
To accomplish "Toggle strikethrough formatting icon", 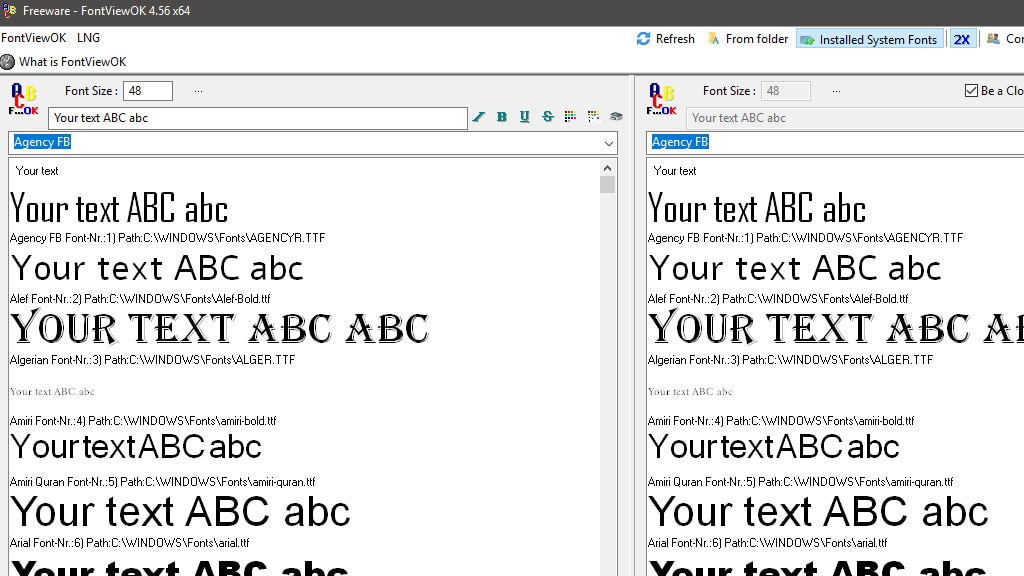I will [548, 117].
